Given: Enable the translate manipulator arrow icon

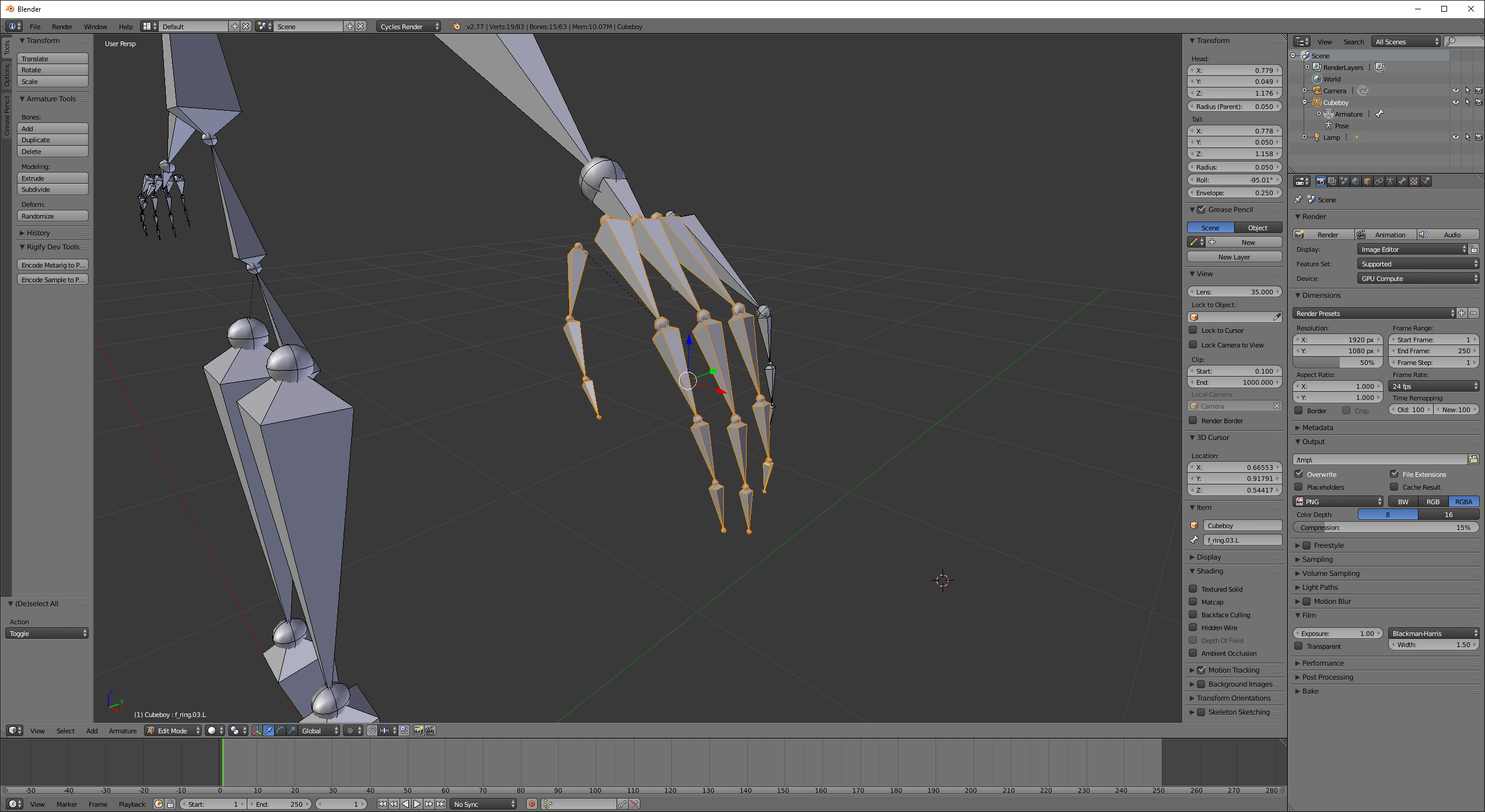Looking at the screenshot, I should click(268, 730).
